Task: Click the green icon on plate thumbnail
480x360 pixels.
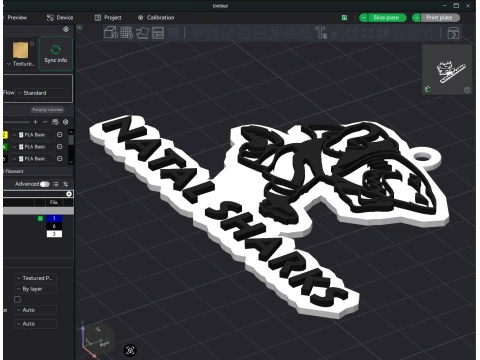Action: [x=428, y=89]
